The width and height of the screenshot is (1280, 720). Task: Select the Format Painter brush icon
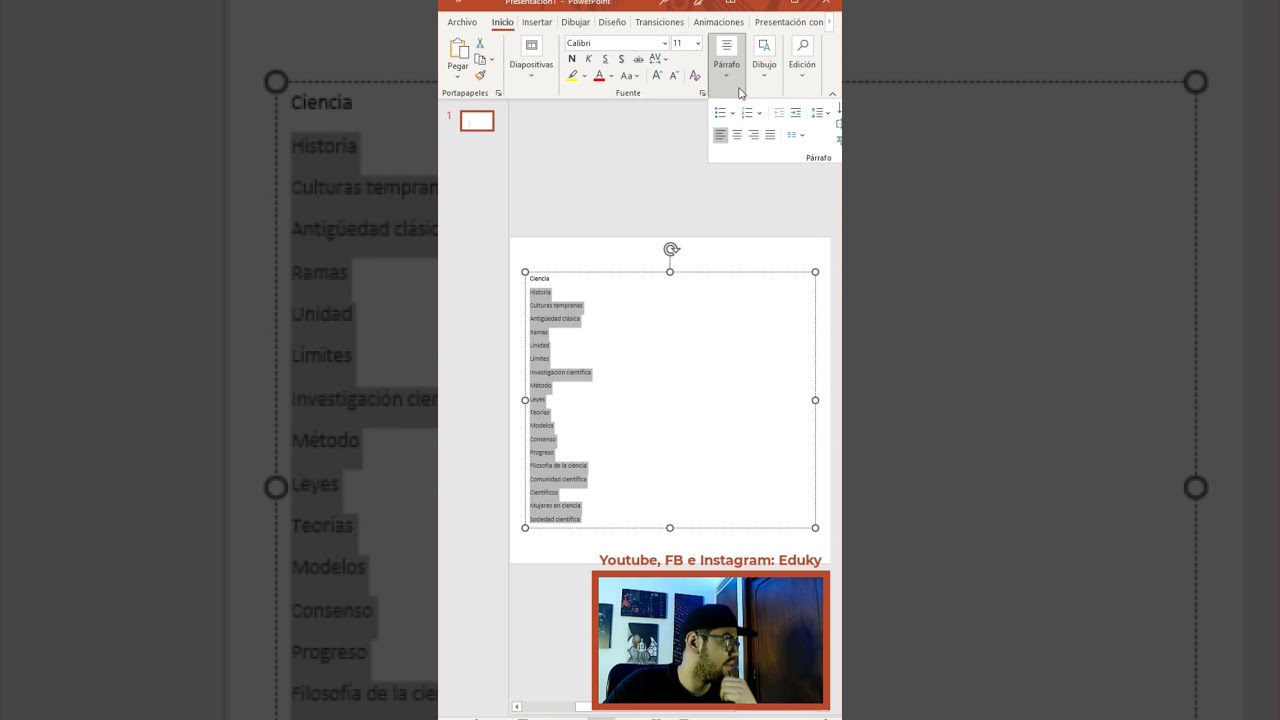click(x=480, y=75)
